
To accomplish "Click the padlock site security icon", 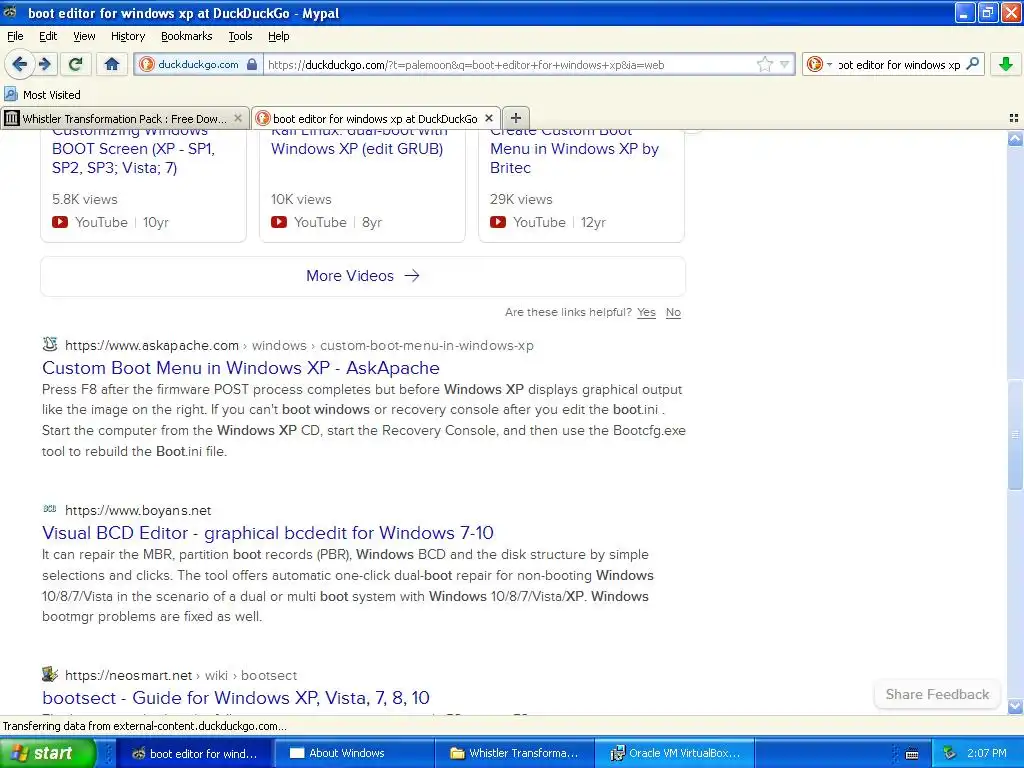I will pyautogui.click(x=252, y=64).
